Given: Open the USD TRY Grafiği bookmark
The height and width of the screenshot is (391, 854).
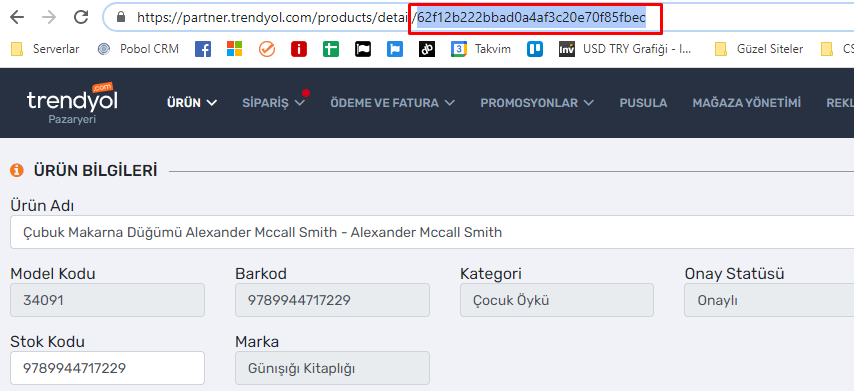Looking at the screenshot, I should point(625,49).
